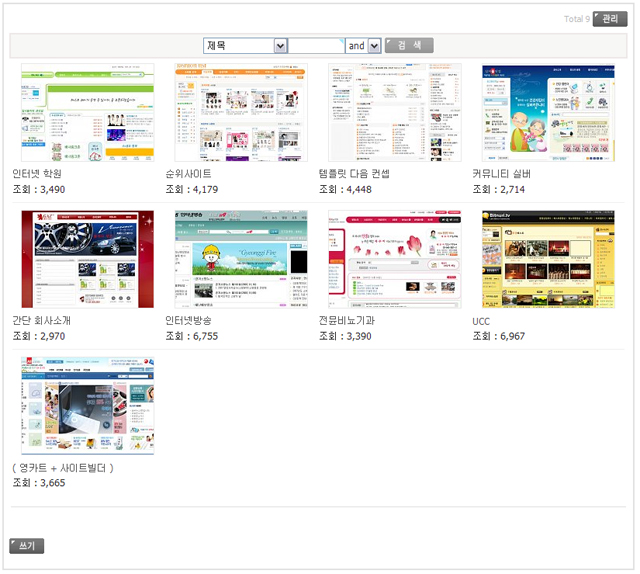Select the 전문비뇨기과 thumbnail

[395, 259]
